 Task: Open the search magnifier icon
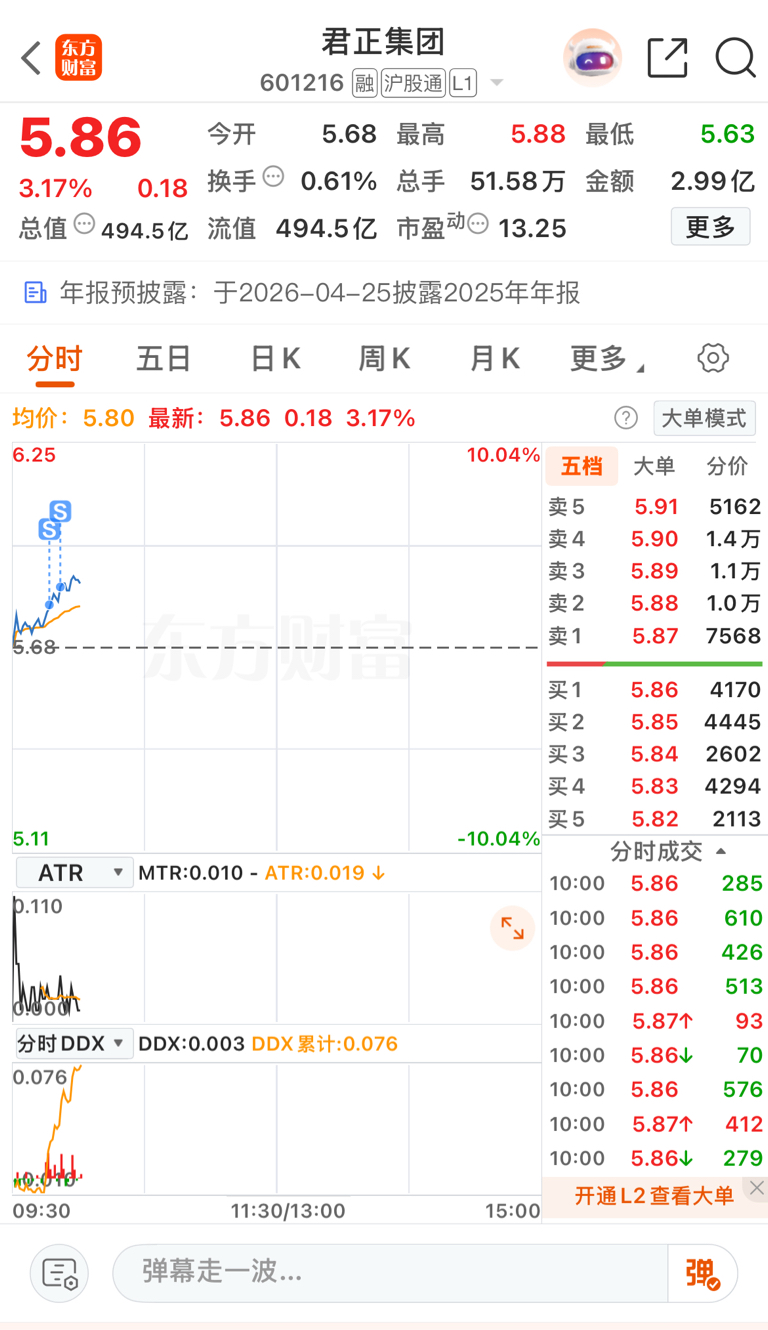pyautogui.click(x=735, y=58)
